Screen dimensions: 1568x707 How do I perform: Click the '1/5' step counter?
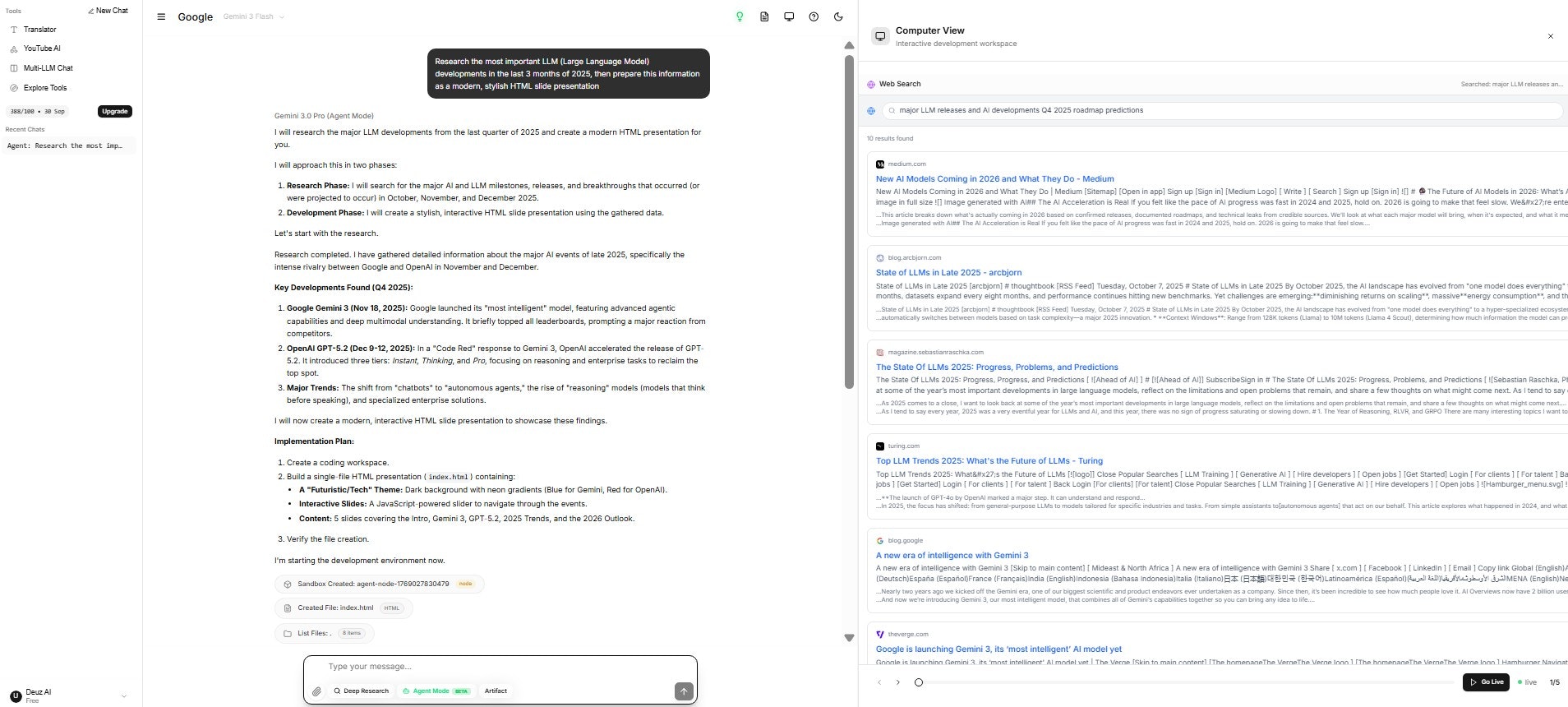pyautogui.click(x=1555, y=682)
